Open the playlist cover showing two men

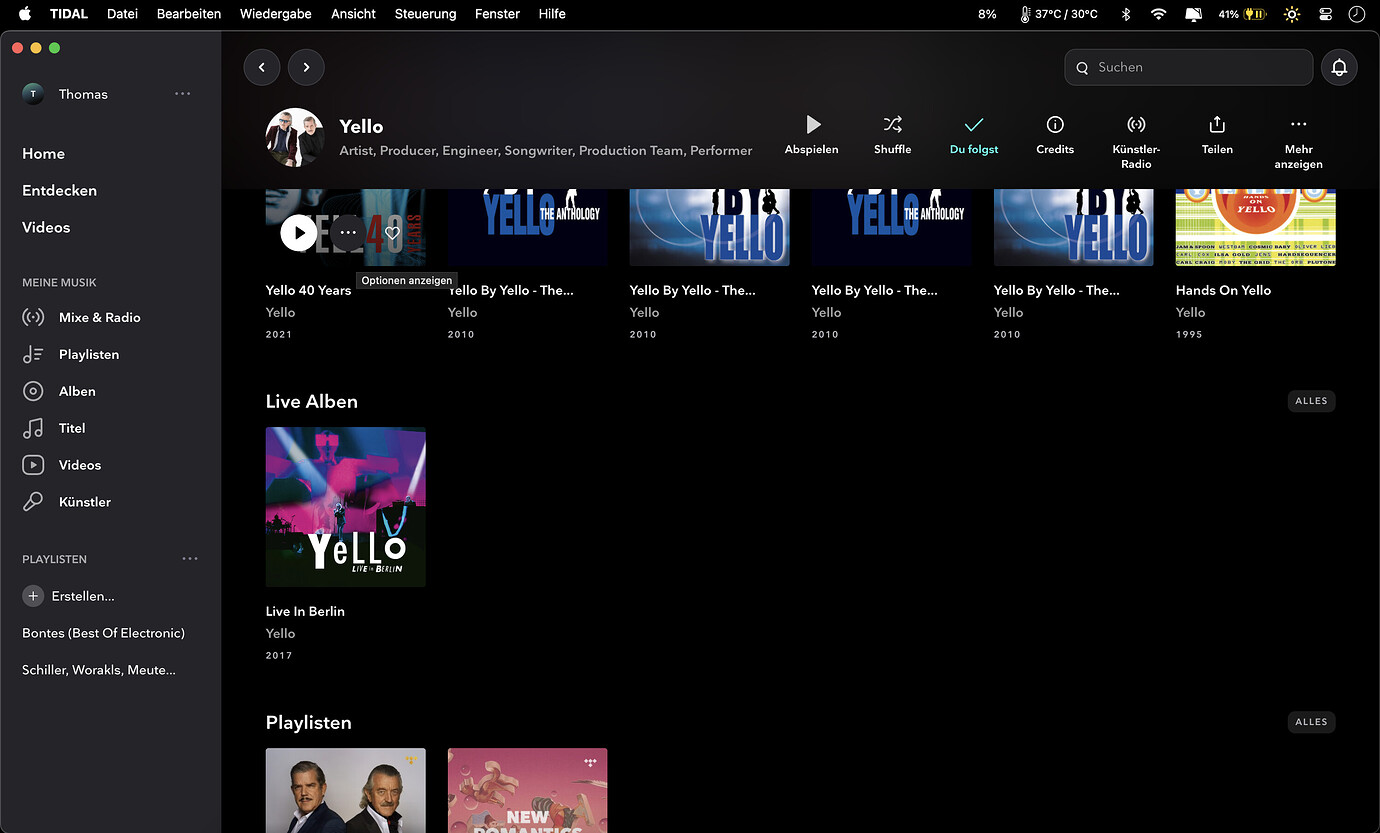tap(346, 790)
